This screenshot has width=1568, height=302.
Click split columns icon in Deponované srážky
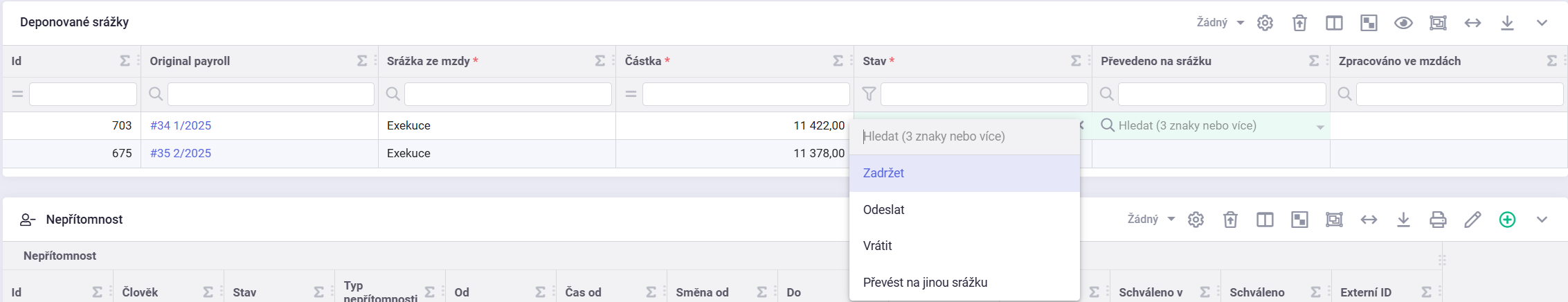1334,23
